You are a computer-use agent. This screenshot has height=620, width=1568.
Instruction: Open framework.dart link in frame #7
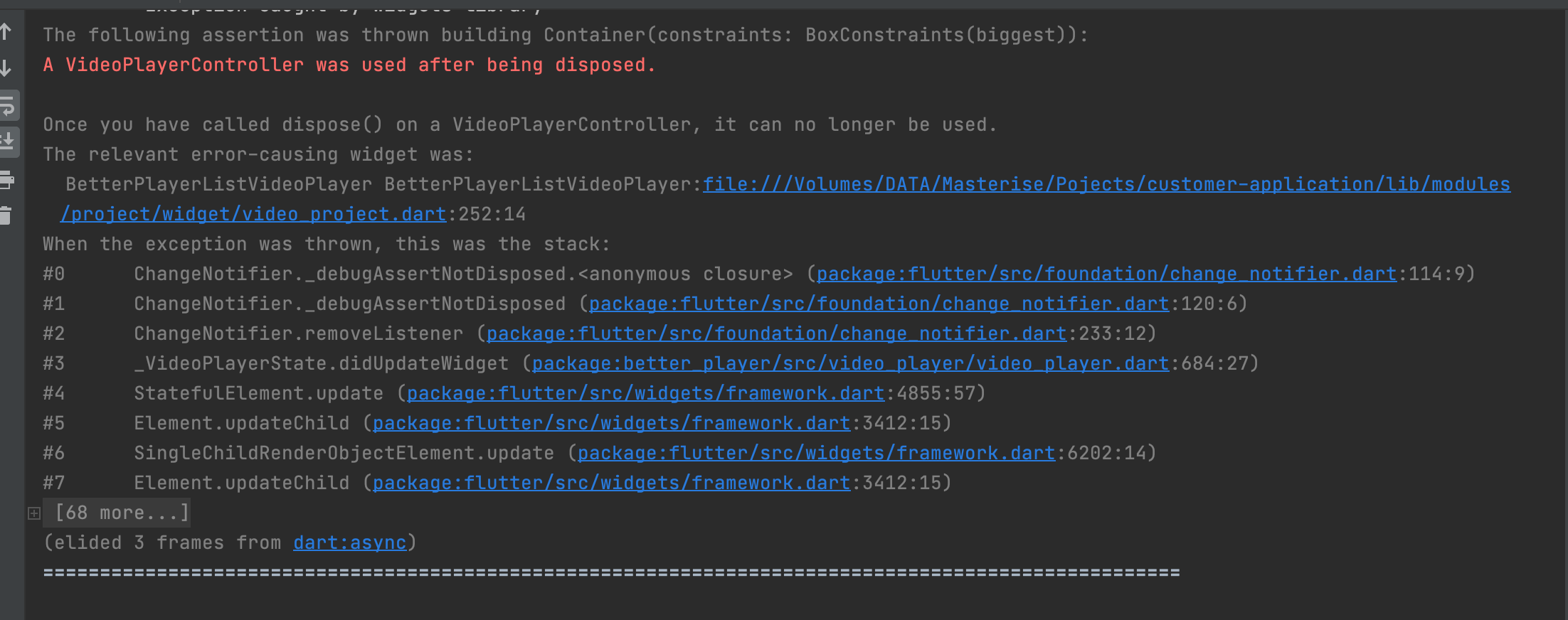click(610, 482)
